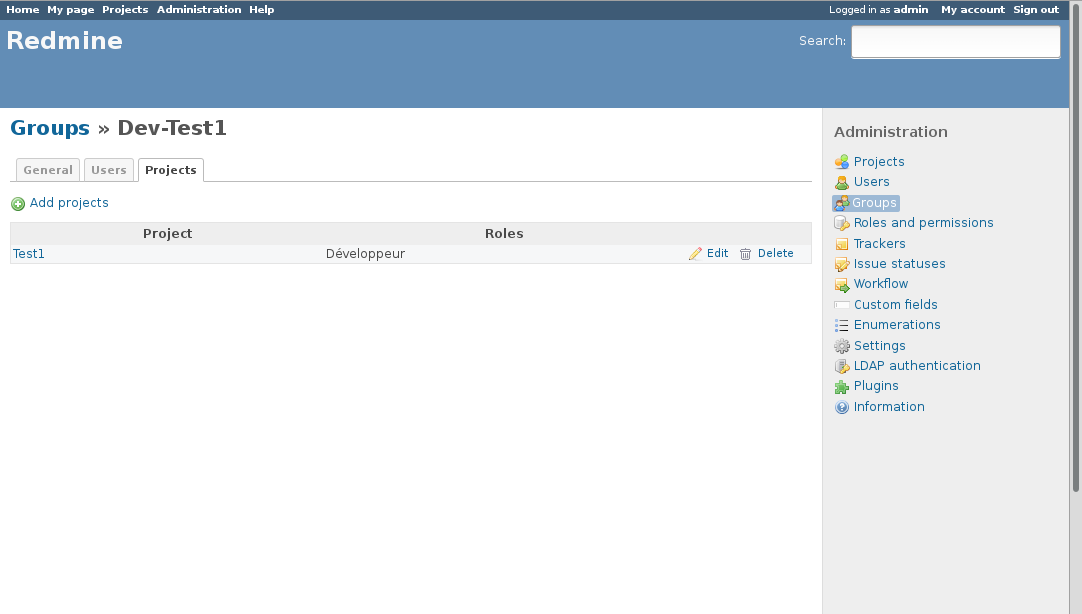Open Projects in the top menu bar
Viewport: 1082px width, 614px height.
pyautogui.click(x=125, y=10)
